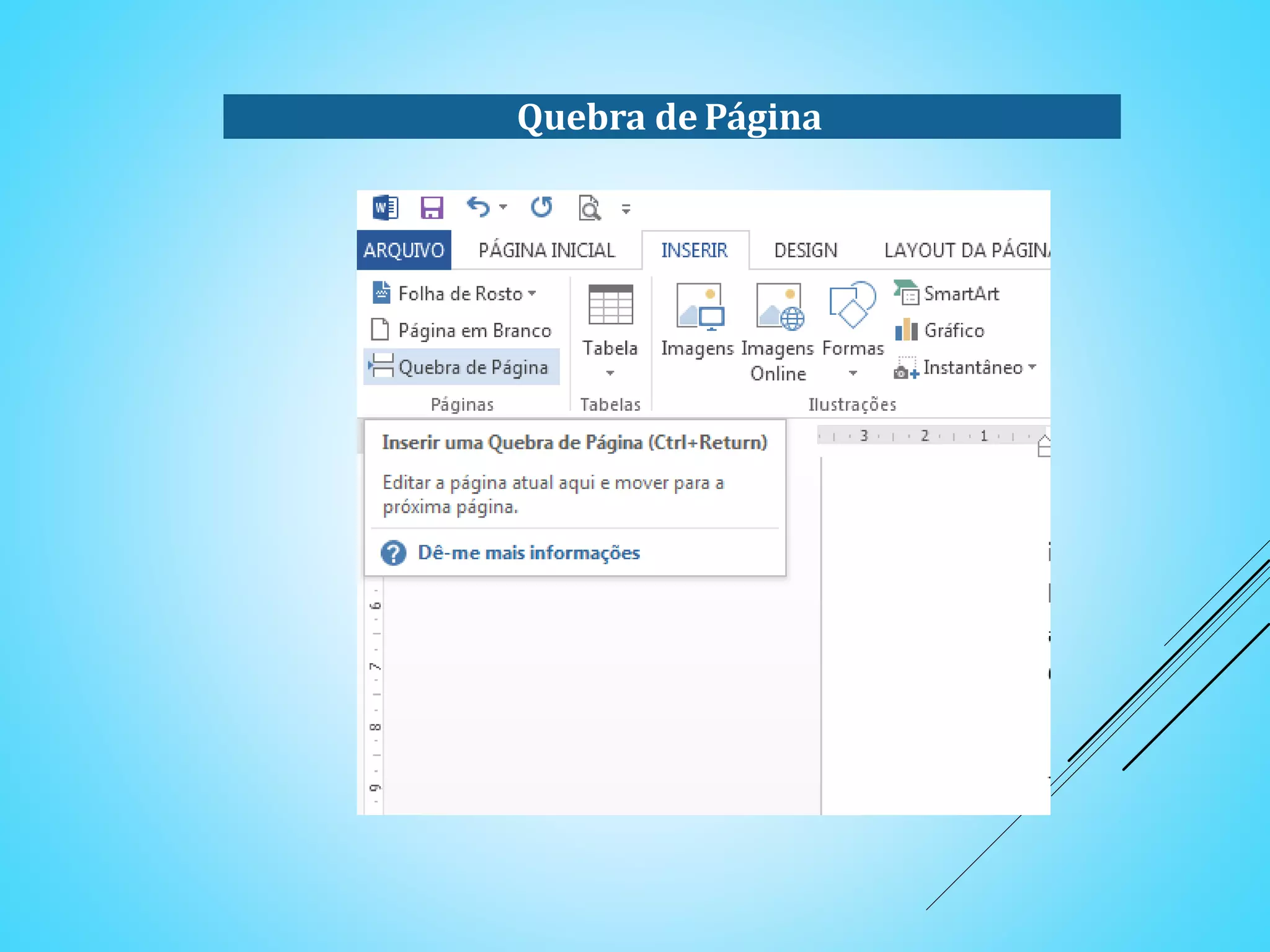Insert a Gráfico chart

(941, 330)
